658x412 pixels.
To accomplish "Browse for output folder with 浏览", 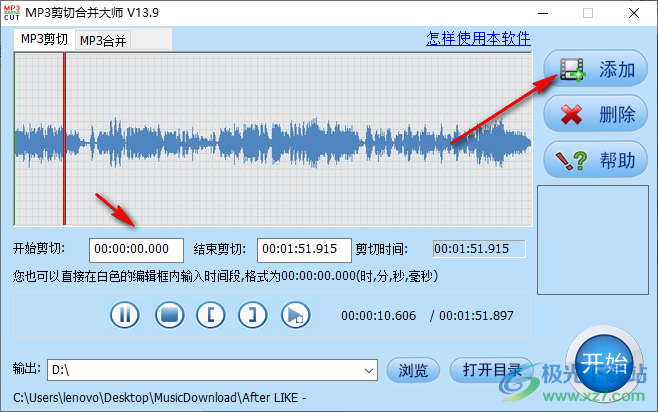I will [413, 370].
